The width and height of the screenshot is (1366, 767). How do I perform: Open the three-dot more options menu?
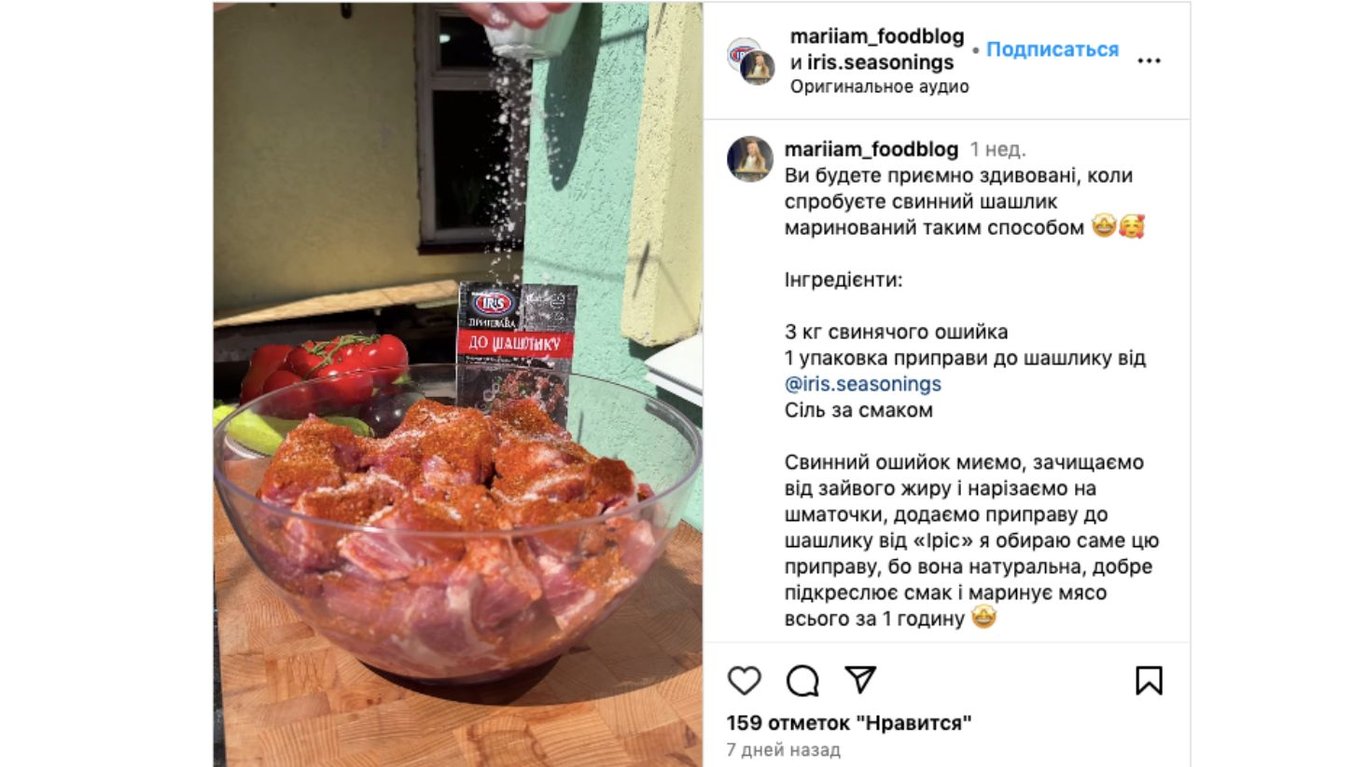pos(1149,61)
